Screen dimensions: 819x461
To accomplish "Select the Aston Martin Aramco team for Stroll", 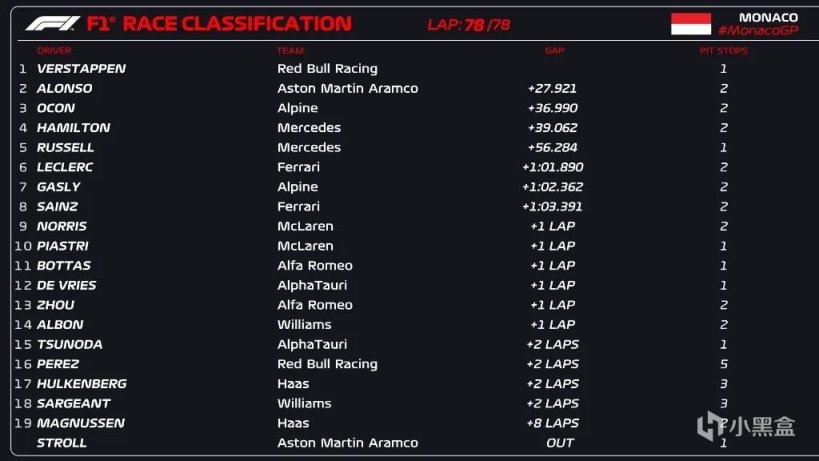I will click(x=347, y=443).
